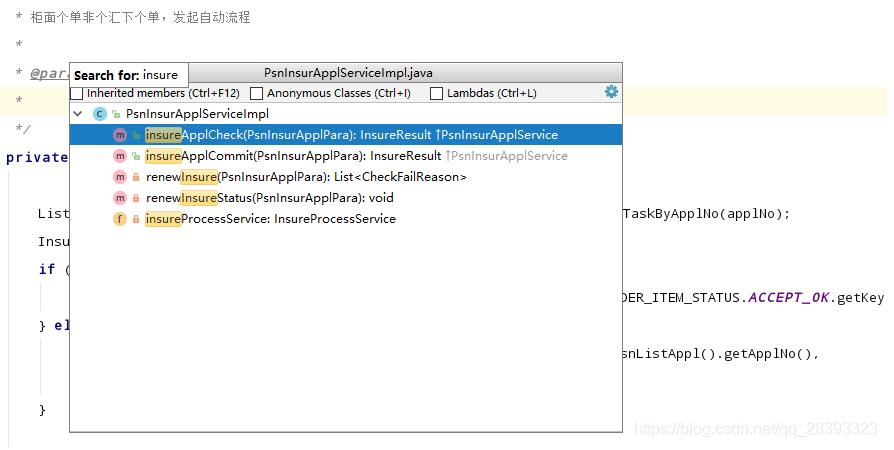Click private lock icon of insureProcessService
The height and width of the screenshot is (450, 894).
pos(136,219)
